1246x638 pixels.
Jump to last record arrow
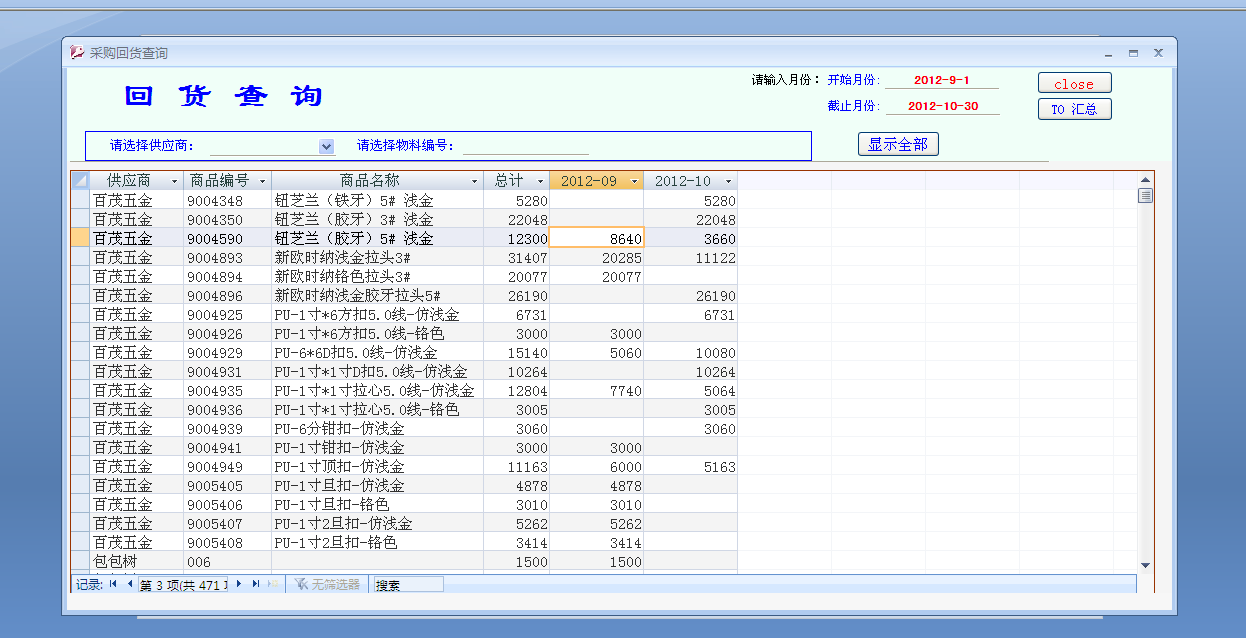[x=256, y=584]
